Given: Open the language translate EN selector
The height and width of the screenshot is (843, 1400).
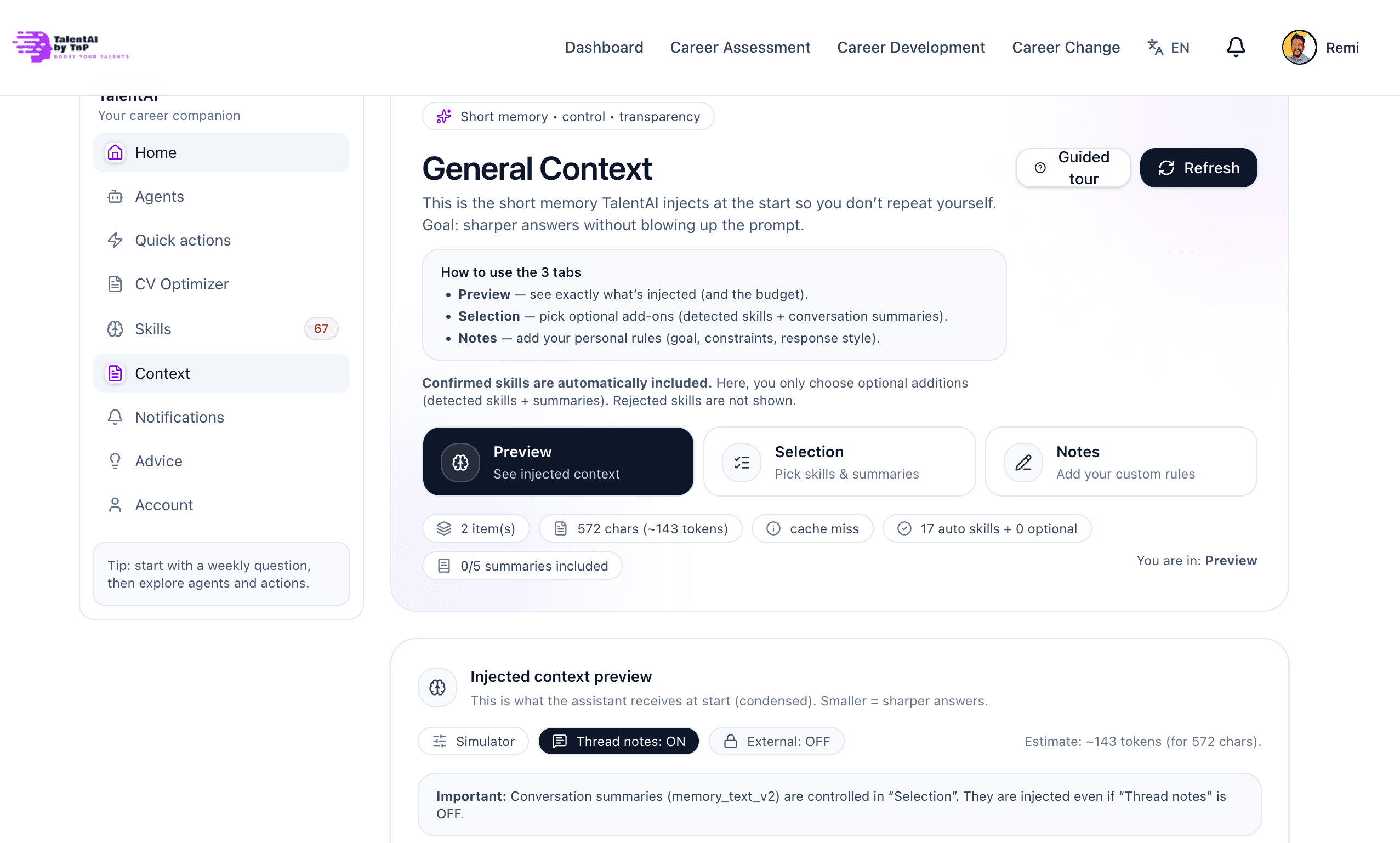Looking at the screenshot, I should point(1168,47).
